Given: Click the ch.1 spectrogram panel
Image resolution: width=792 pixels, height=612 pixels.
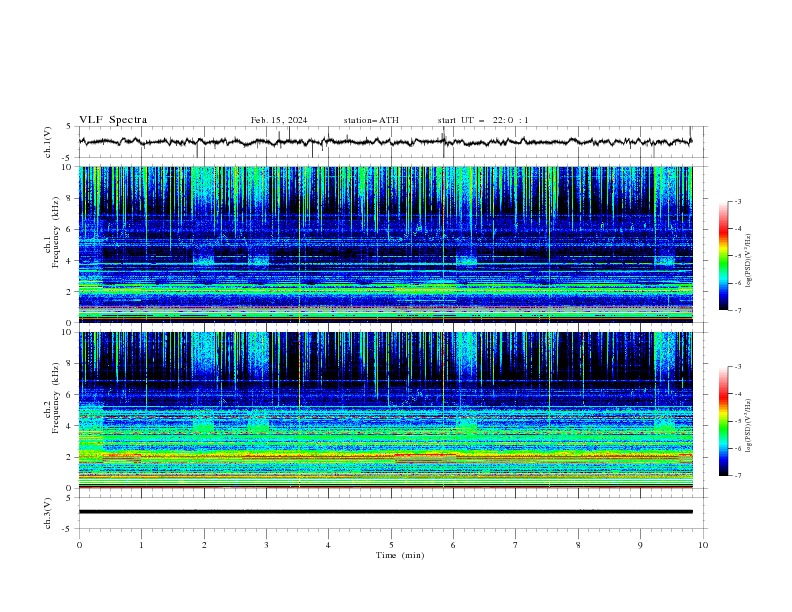Looking at the screenshot, I should tap(385, 244).
